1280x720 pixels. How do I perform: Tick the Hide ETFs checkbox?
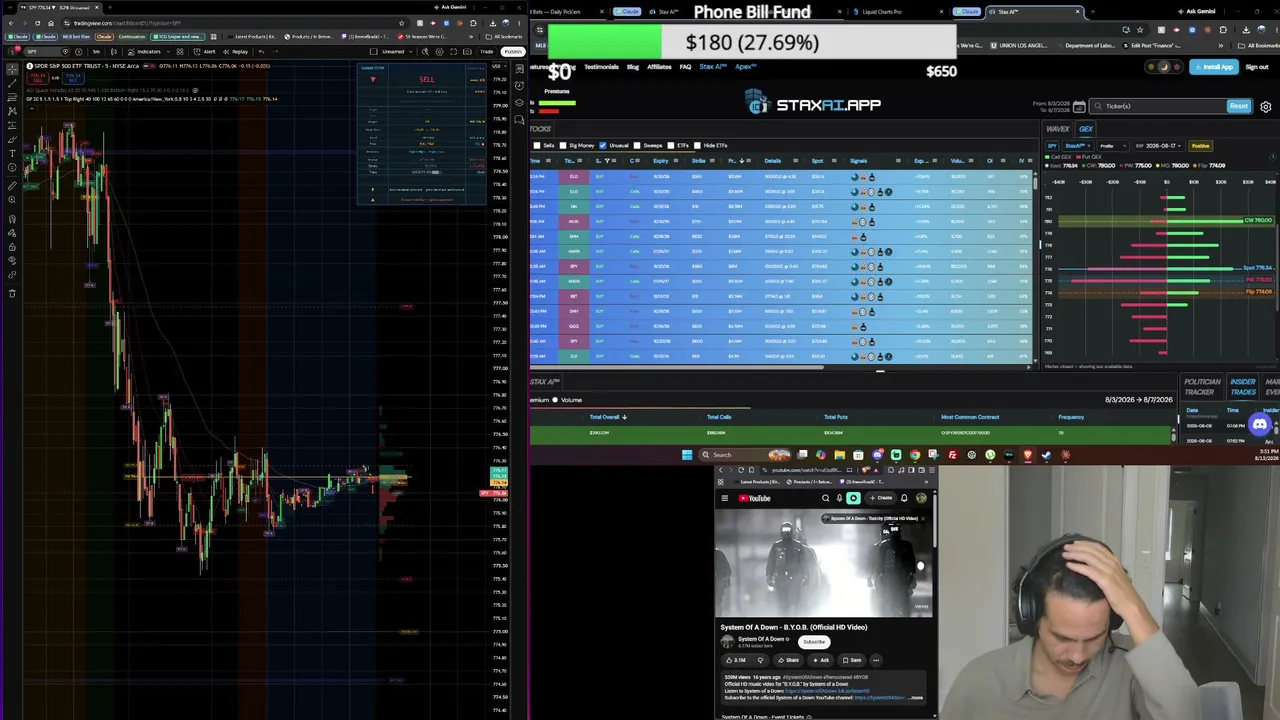tap(697, 145)
